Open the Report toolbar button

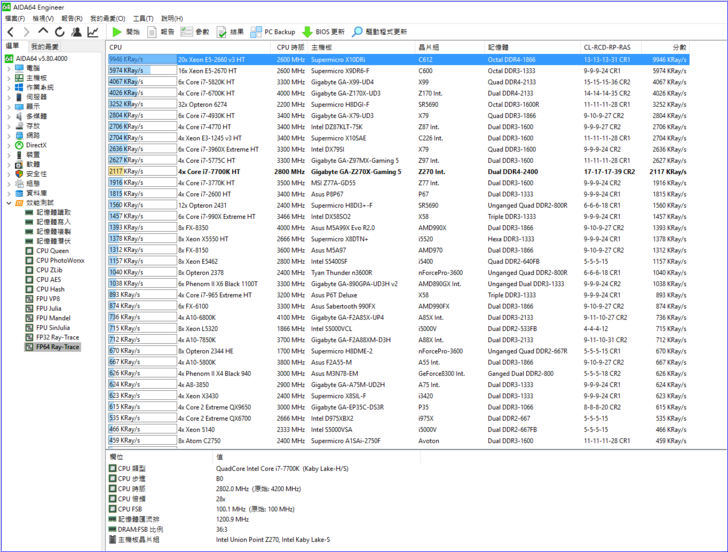(x=160, y=32)
